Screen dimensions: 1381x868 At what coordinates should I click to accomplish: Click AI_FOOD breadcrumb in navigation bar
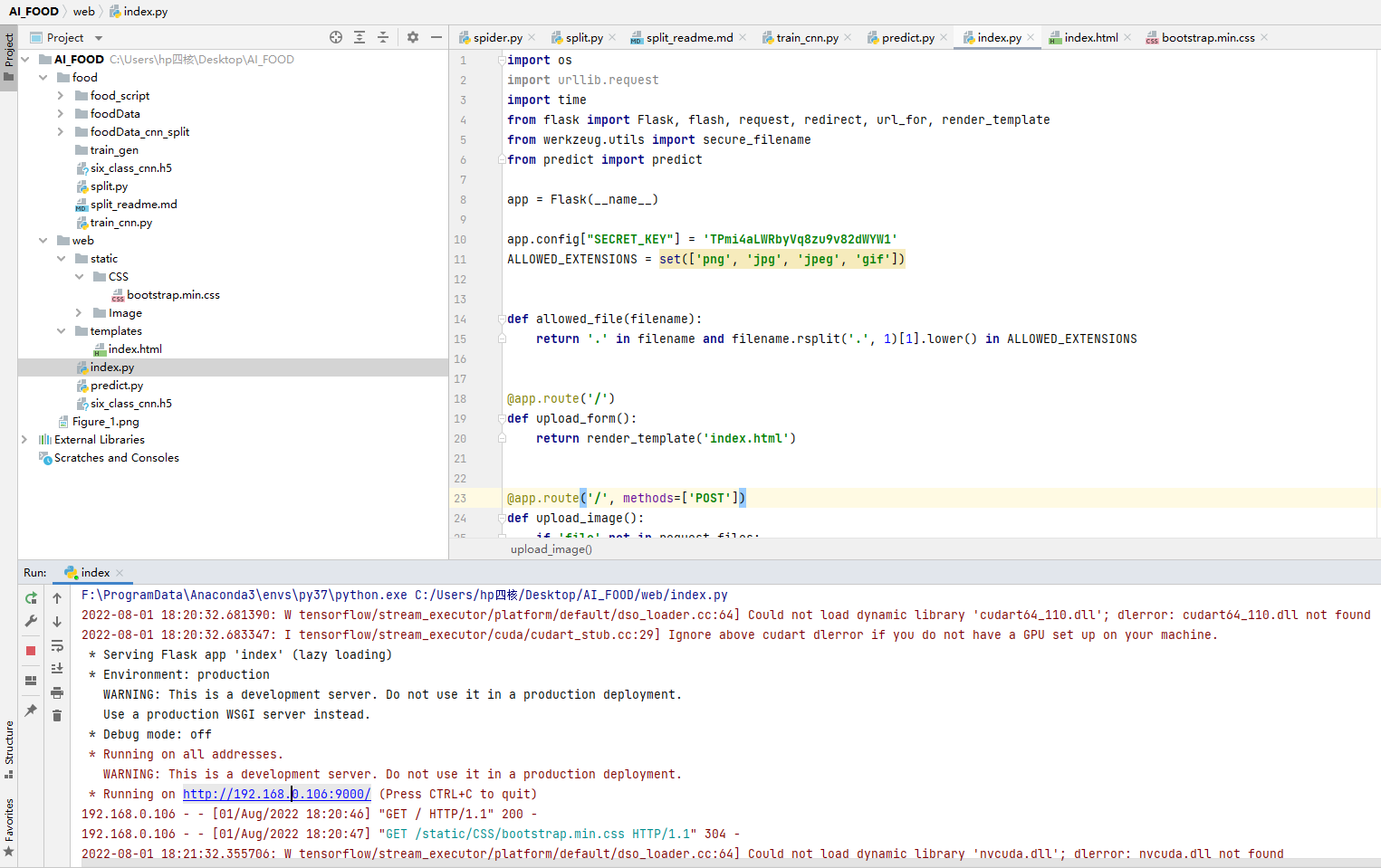tap(34, 12)
